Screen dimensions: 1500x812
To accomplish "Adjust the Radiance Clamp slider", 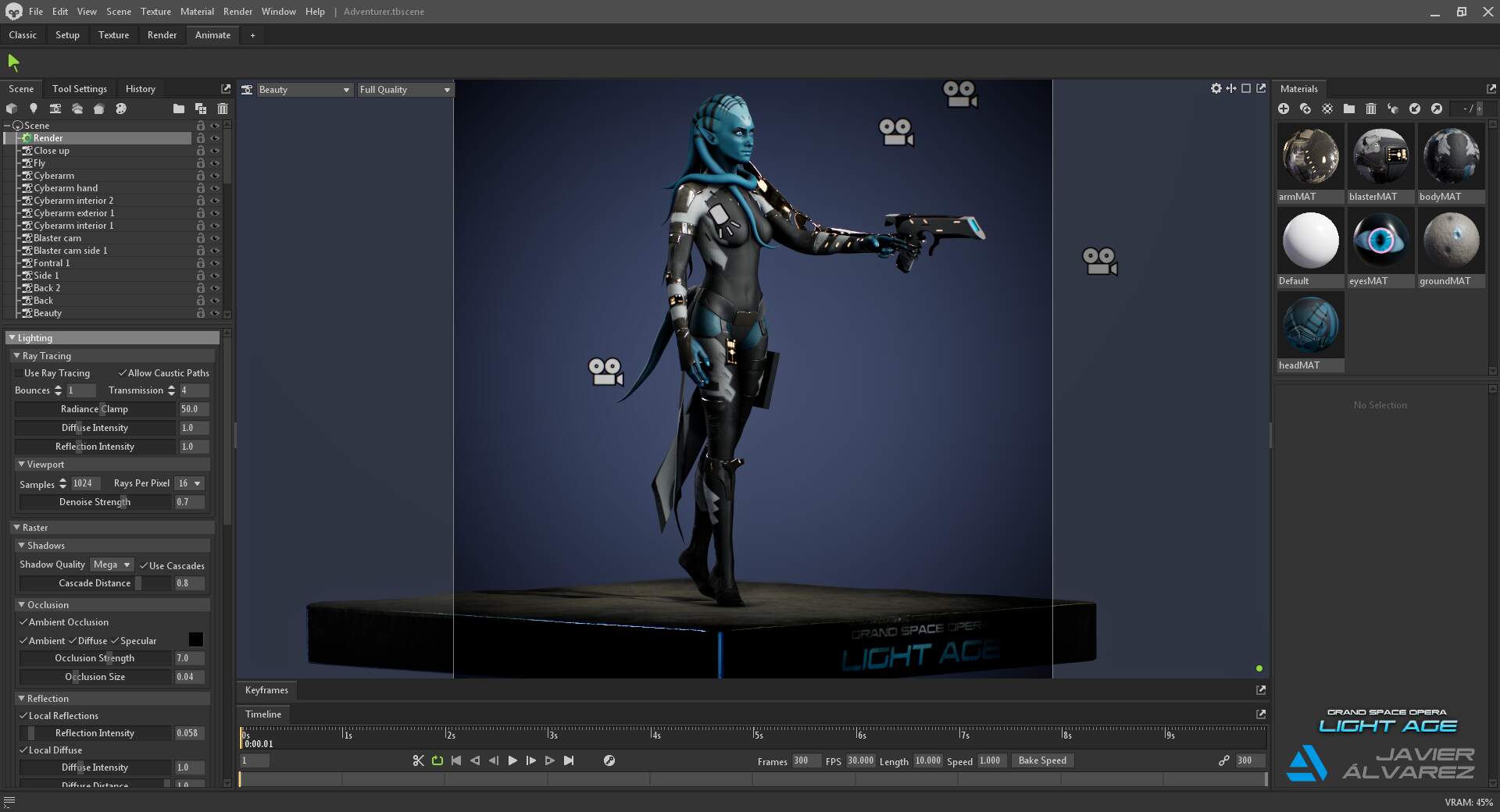I will tap(95, 409).
